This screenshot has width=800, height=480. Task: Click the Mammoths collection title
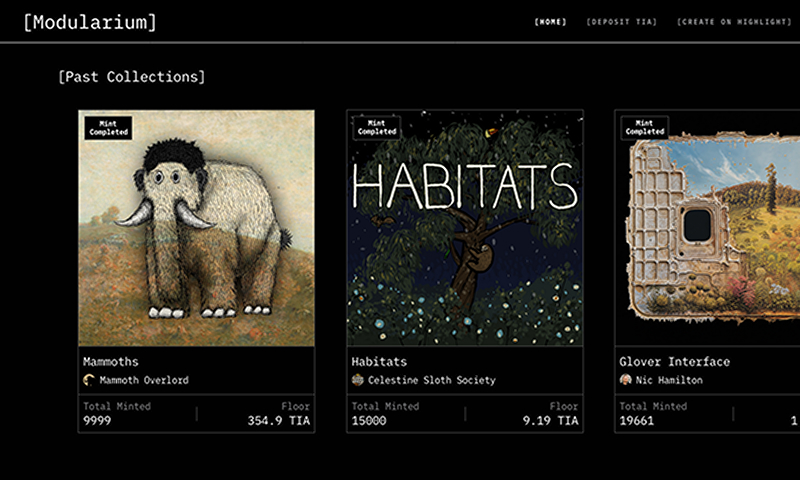click(x=111, y=362)
